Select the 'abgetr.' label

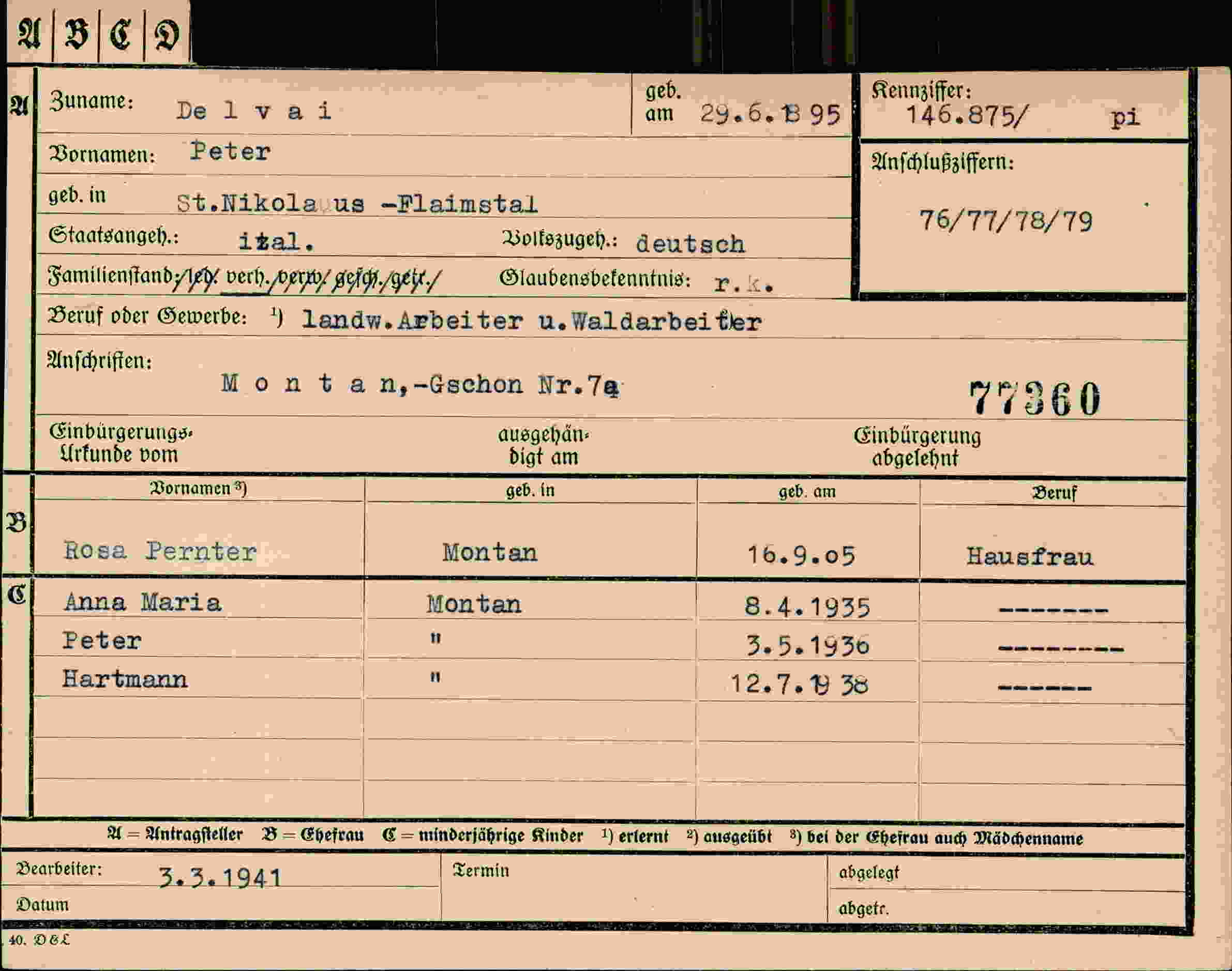pyautogui.click(x=864, y=908)
